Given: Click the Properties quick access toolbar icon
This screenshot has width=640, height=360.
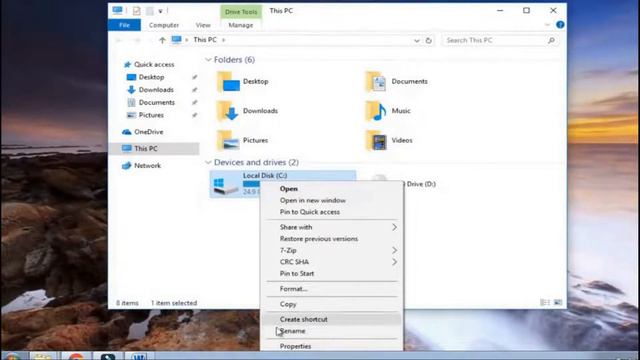Looking at the screenshot, I should (136, 11).
